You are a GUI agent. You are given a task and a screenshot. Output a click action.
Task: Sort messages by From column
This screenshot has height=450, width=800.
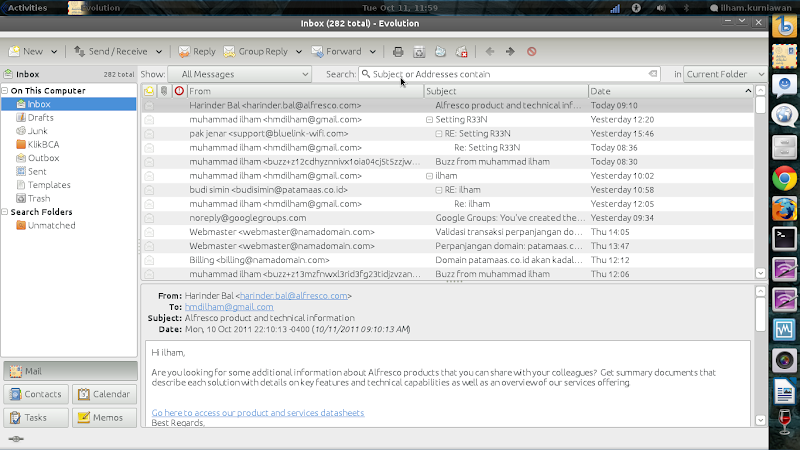[x=305, y=91]
